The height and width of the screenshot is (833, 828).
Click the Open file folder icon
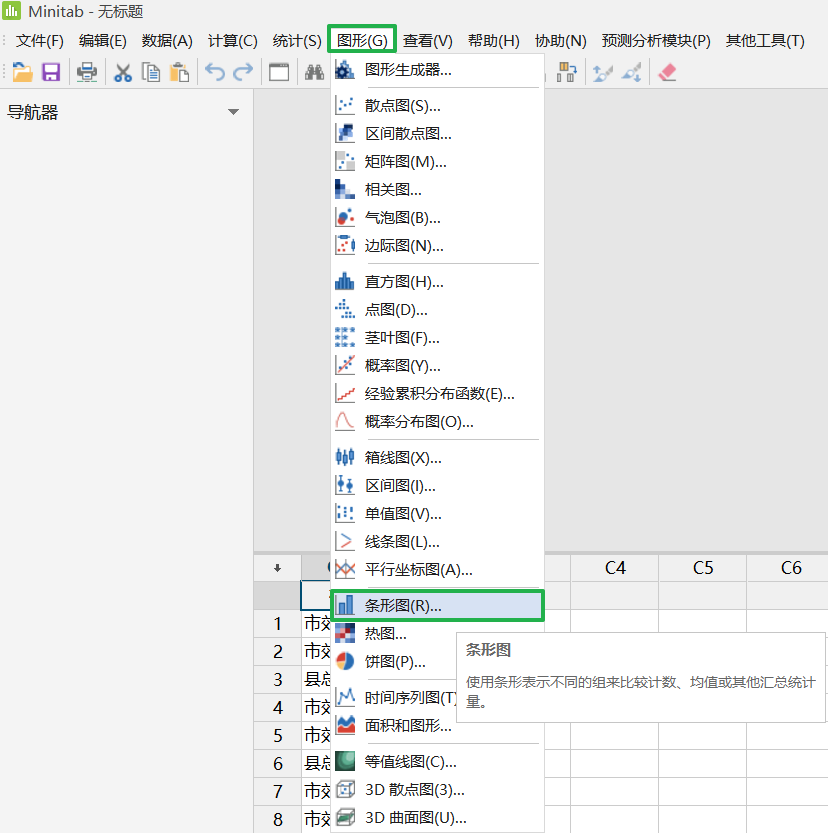pyautogui.click(x=22, y=72)
